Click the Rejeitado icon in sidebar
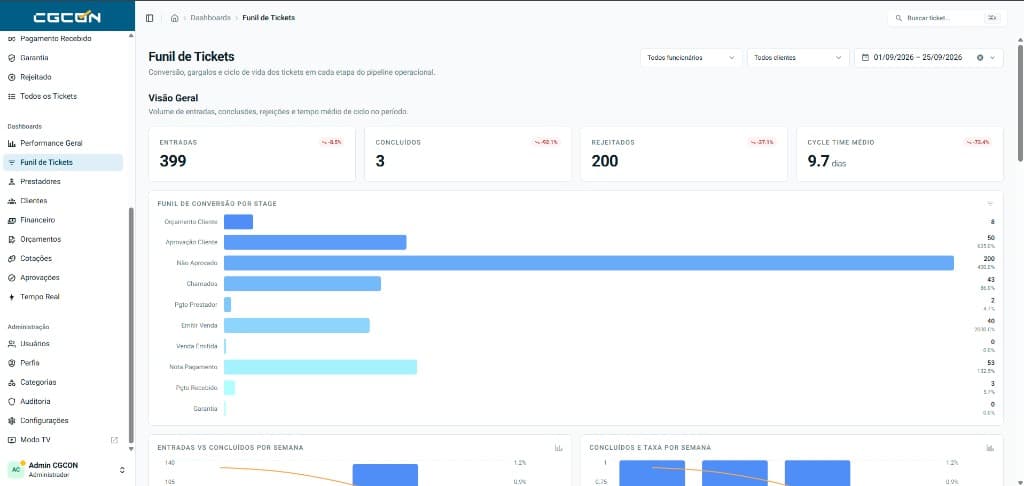The height and width of the screenshot is (486, 1024). tap(12, 77)
